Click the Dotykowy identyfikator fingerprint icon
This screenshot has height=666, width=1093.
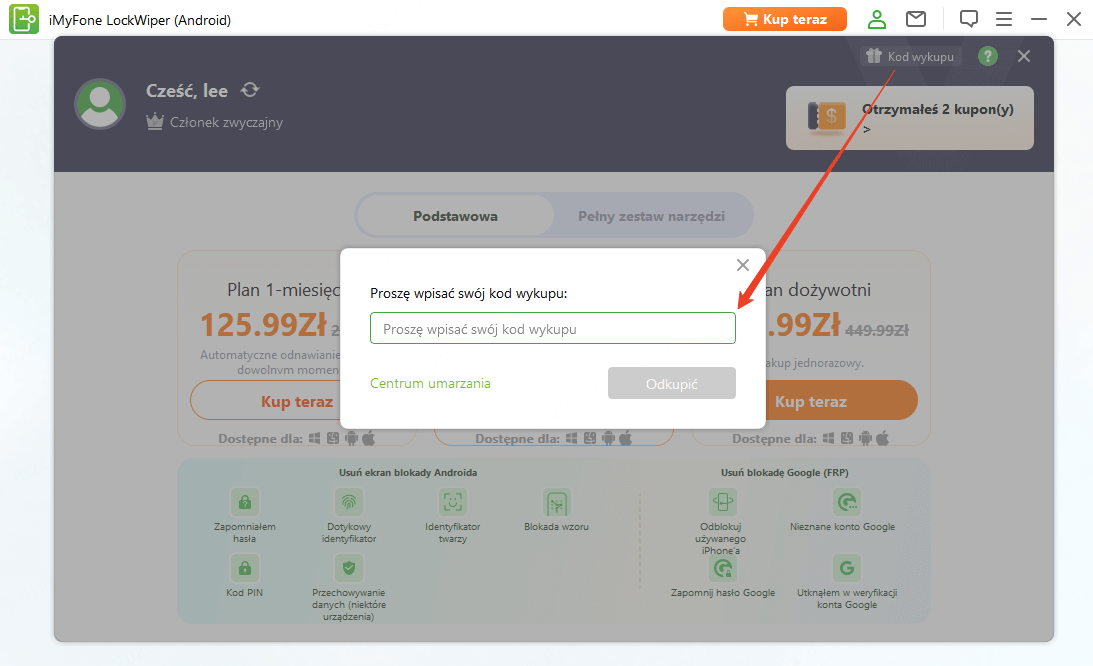(x=349, y=501)
